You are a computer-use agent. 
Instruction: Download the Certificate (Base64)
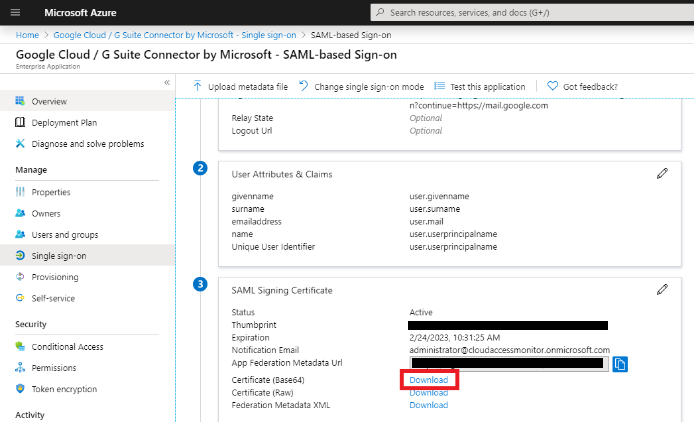pyautogui.click(x=428, y=379)
